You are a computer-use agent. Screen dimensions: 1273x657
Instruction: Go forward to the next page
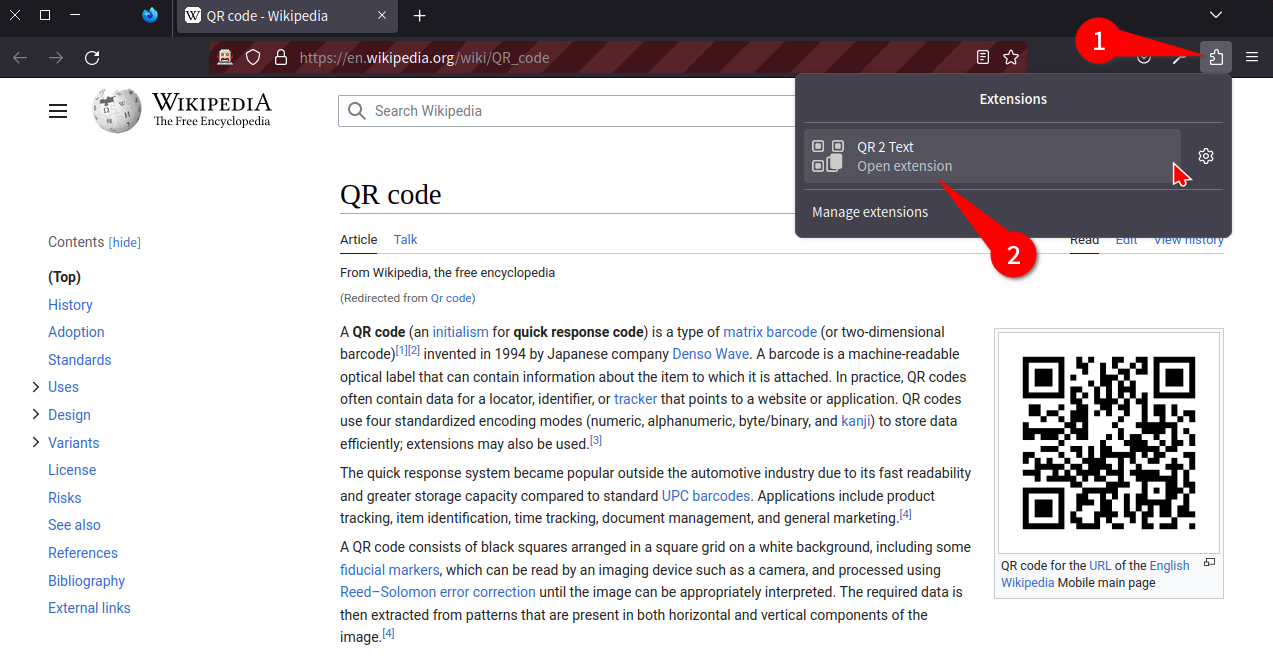point(56,57)
